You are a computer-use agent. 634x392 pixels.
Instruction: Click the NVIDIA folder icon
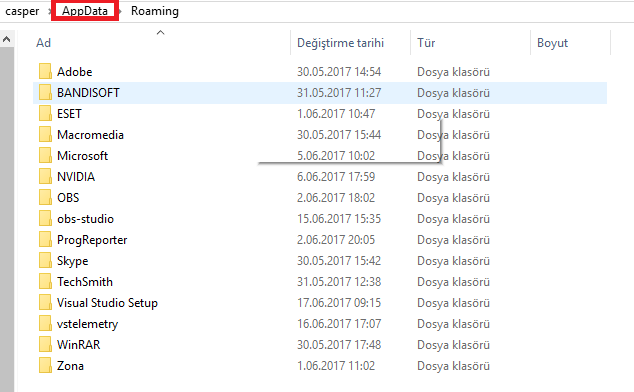pos(45,177)
